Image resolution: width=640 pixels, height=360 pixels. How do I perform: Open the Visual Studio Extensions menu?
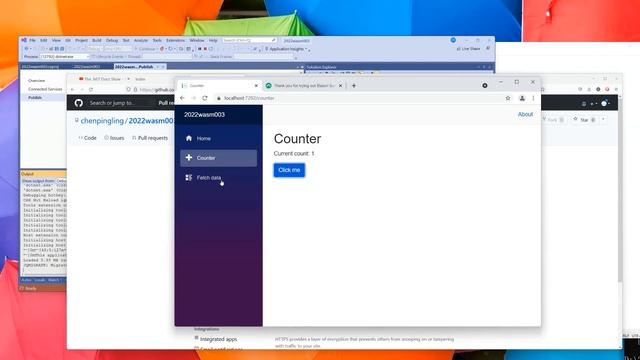(x=175, y=40)
